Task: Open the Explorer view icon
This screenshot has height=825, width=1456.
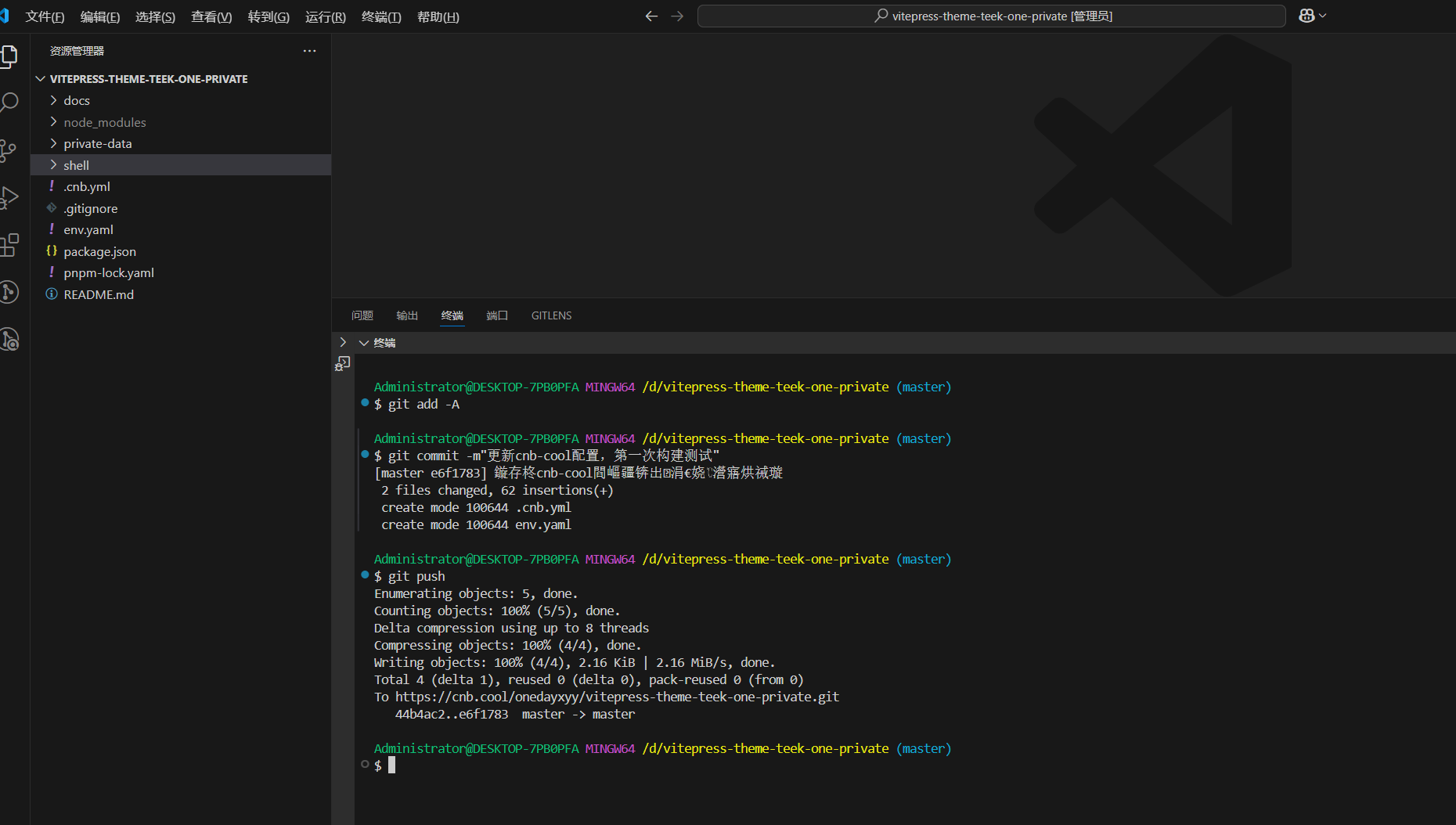Action: [x=9, y=56]
